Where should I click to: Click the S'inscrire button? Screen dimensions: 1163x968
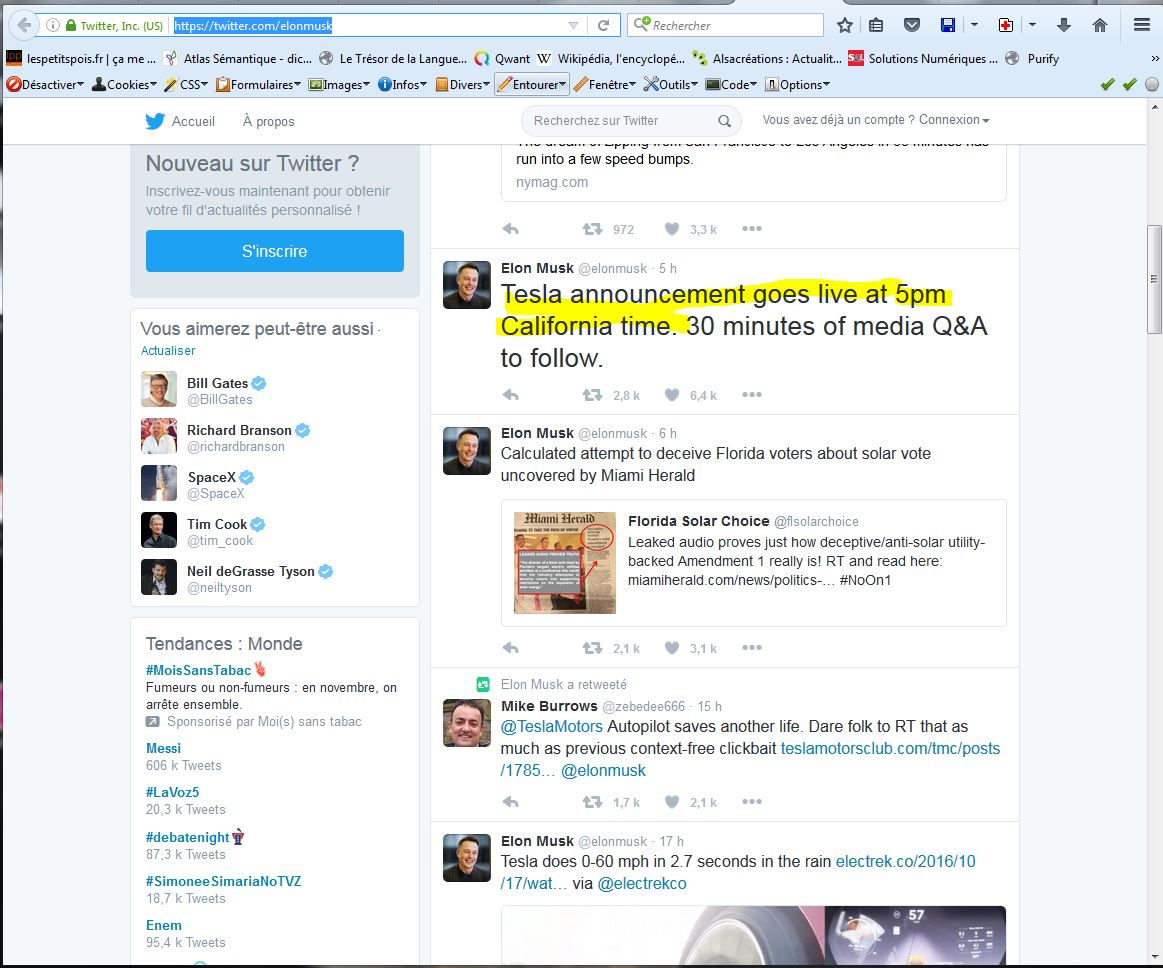[x=274, y=251]
